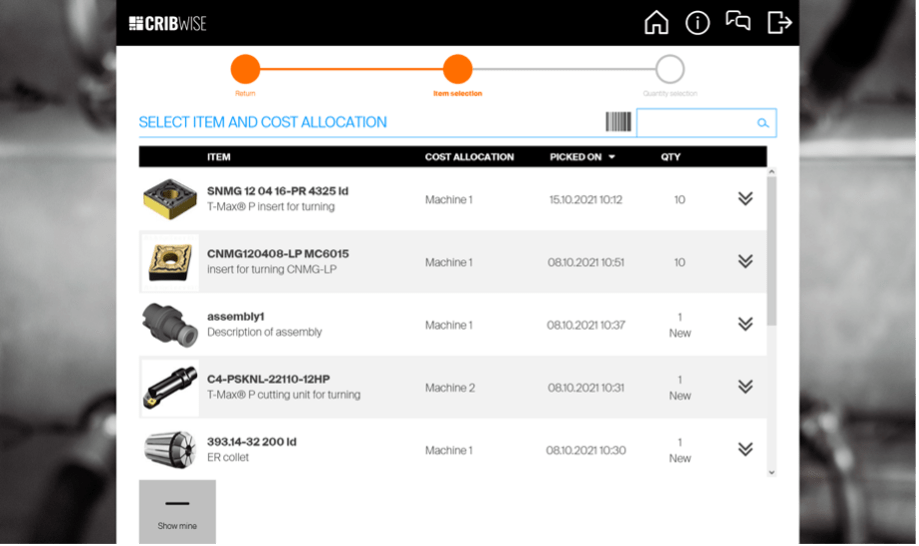Open the chat messages icon
This screenshot has width=919, height=546.
(738, 22)
